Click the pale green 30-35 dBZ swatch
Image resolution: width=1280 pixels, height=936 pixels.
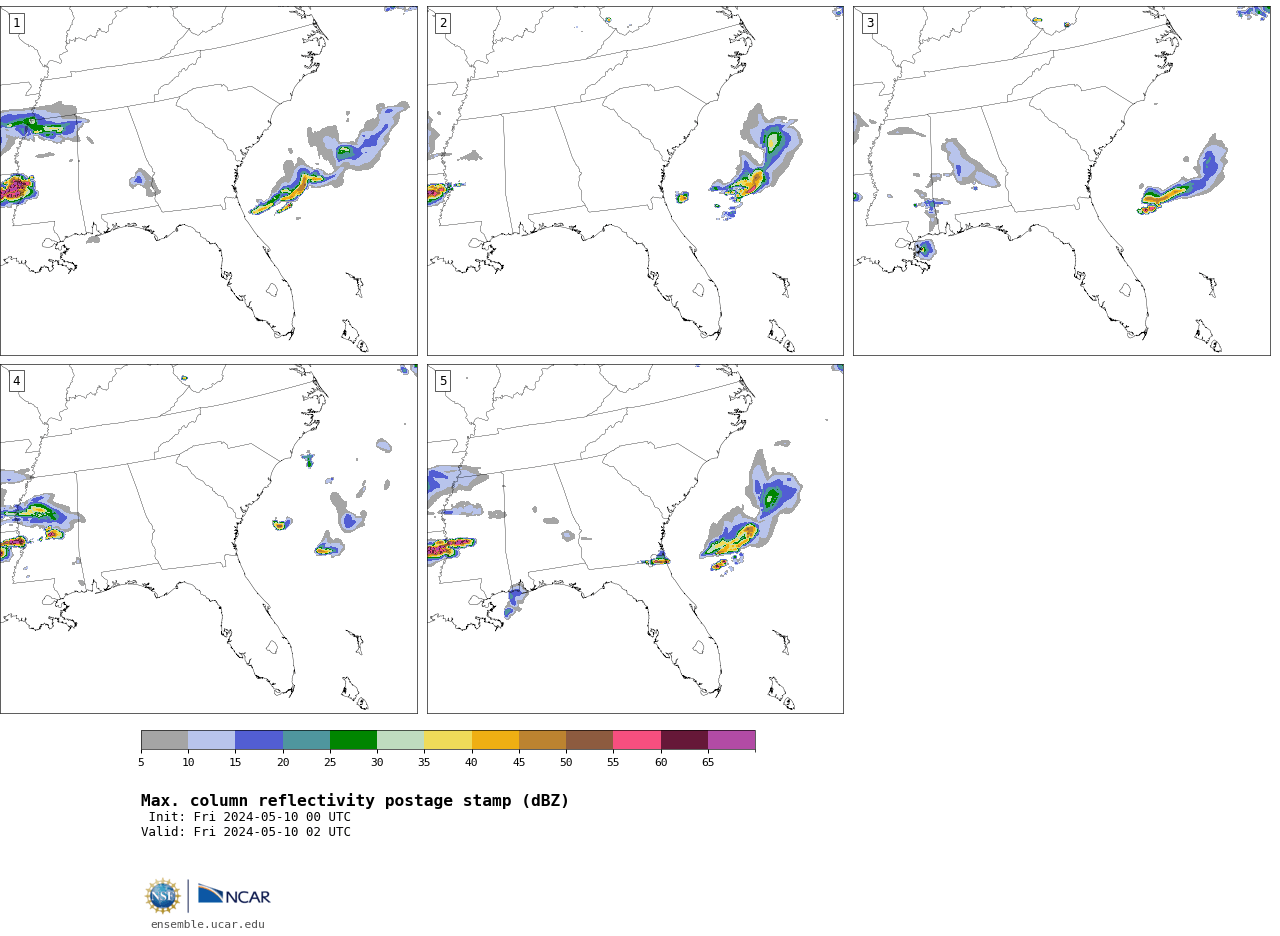pyautogui.click(x=400, y=740)
